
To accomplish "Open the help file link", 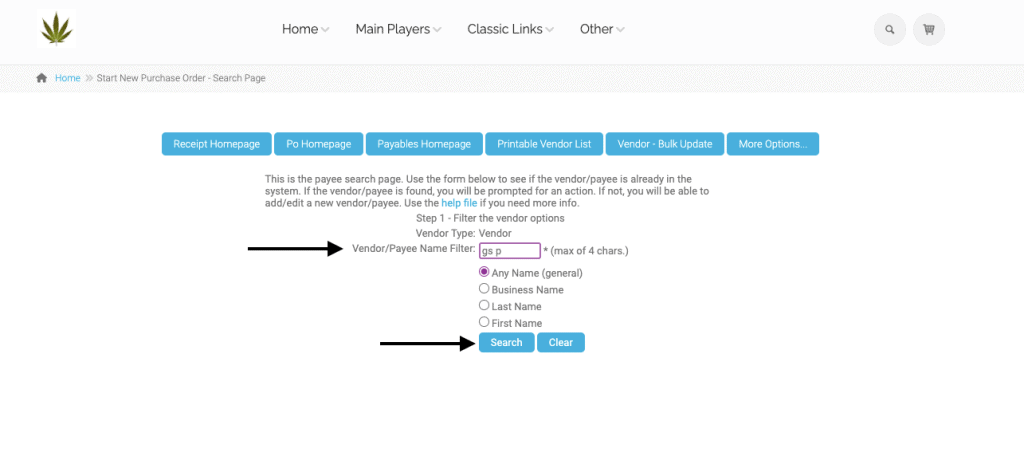I will (x=459, y=203).
